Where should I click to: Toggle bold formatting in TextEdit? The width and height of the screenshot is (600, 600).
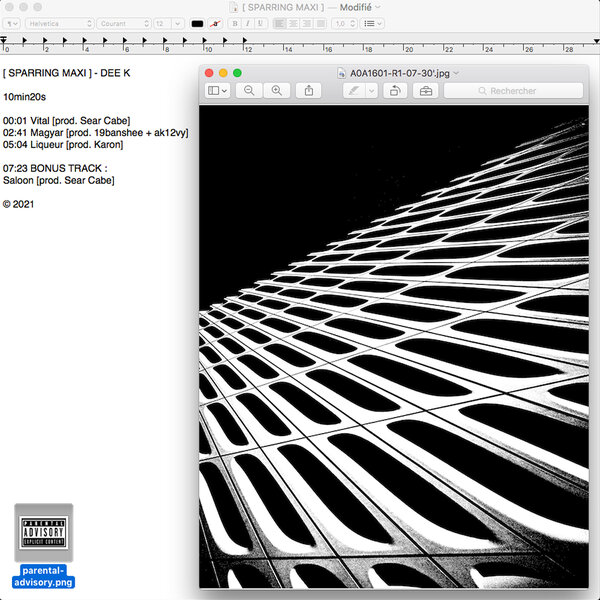tap(234, 23)
